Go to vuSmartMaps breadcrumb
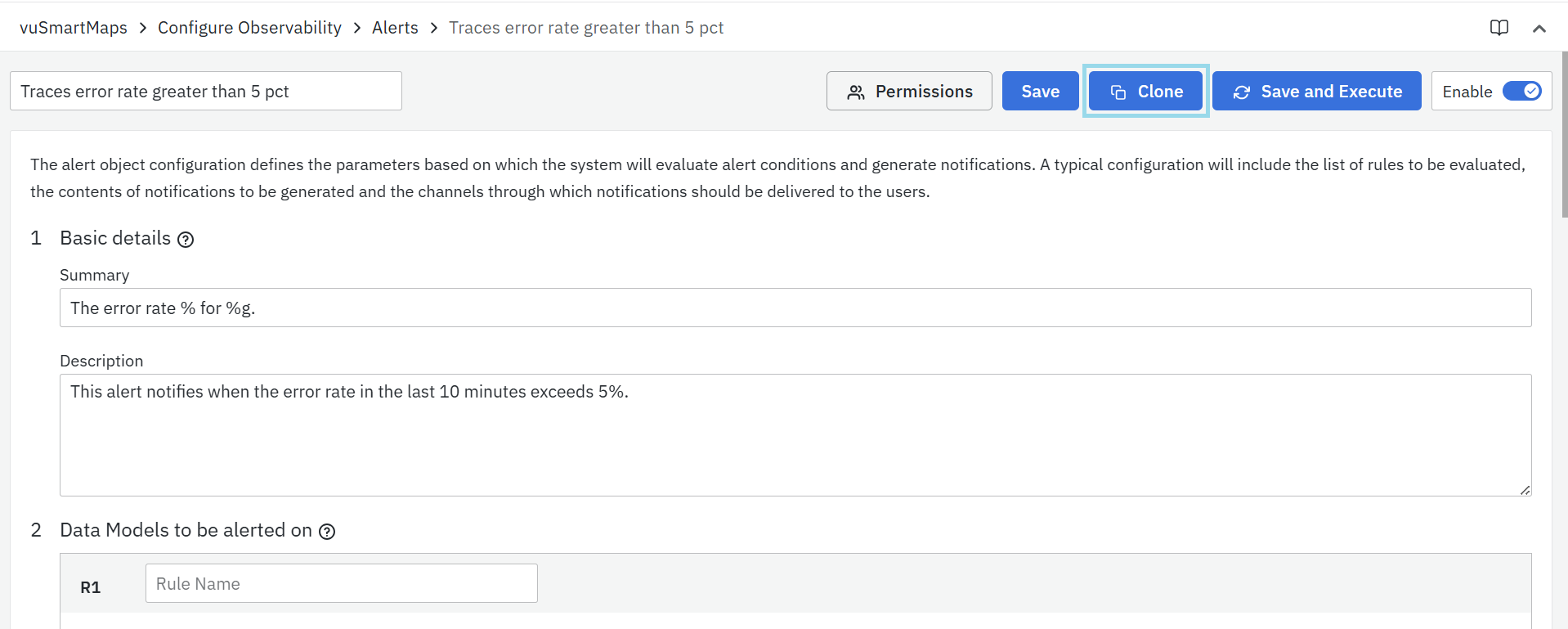 (x=74, y=28)
